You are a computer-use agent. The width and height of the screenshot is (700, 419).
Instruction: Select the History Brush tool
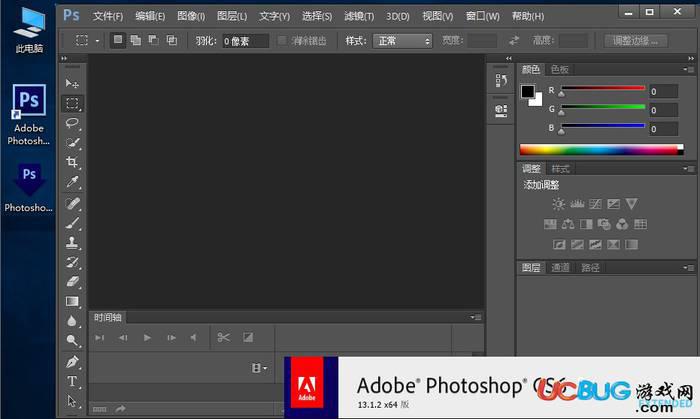[72, 262]
